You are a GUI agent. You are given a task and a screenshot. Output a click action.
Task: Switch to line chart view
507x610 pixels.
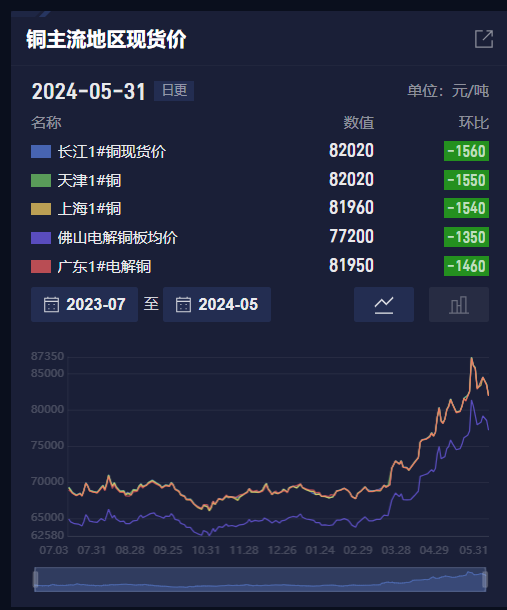point(384,305)
